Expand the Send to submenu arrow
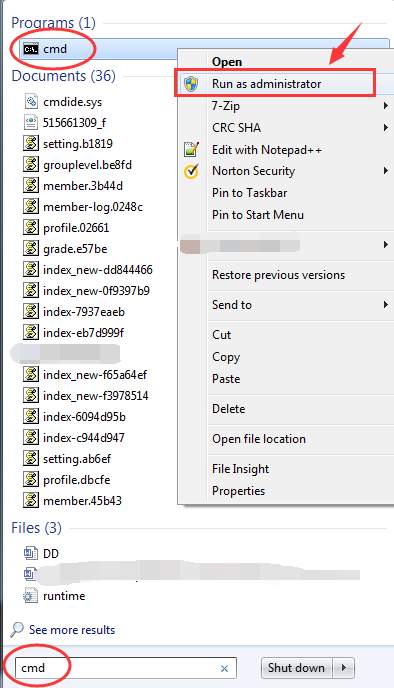 (x=385, y=304)
